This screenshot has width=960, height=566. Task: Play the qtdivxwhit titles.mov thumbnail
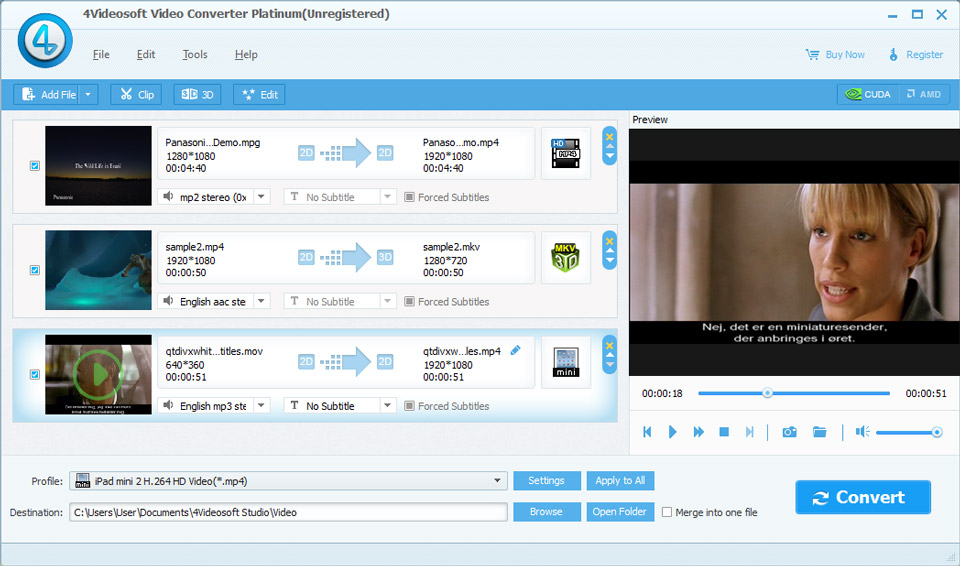pyautogui.click(x=99, y=374)
